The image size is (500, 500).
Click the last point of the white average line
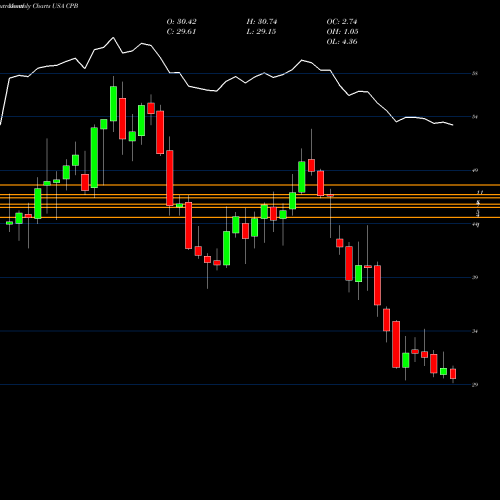tap(453, 125)
